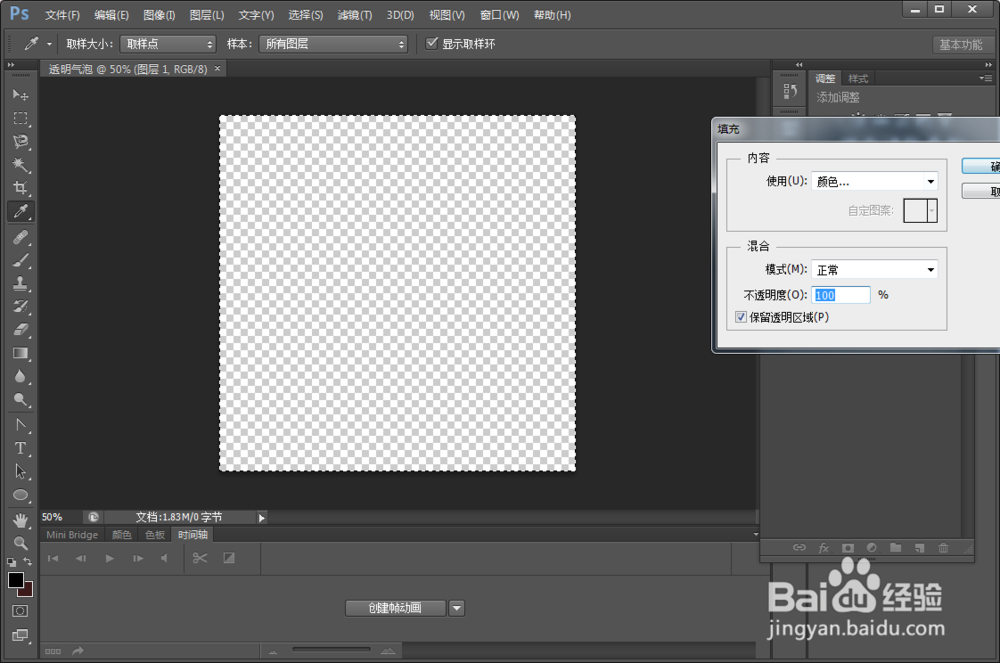Select the Ellipse shape tool
Screen dimensions: 1000x663
(x=20, y=495)
